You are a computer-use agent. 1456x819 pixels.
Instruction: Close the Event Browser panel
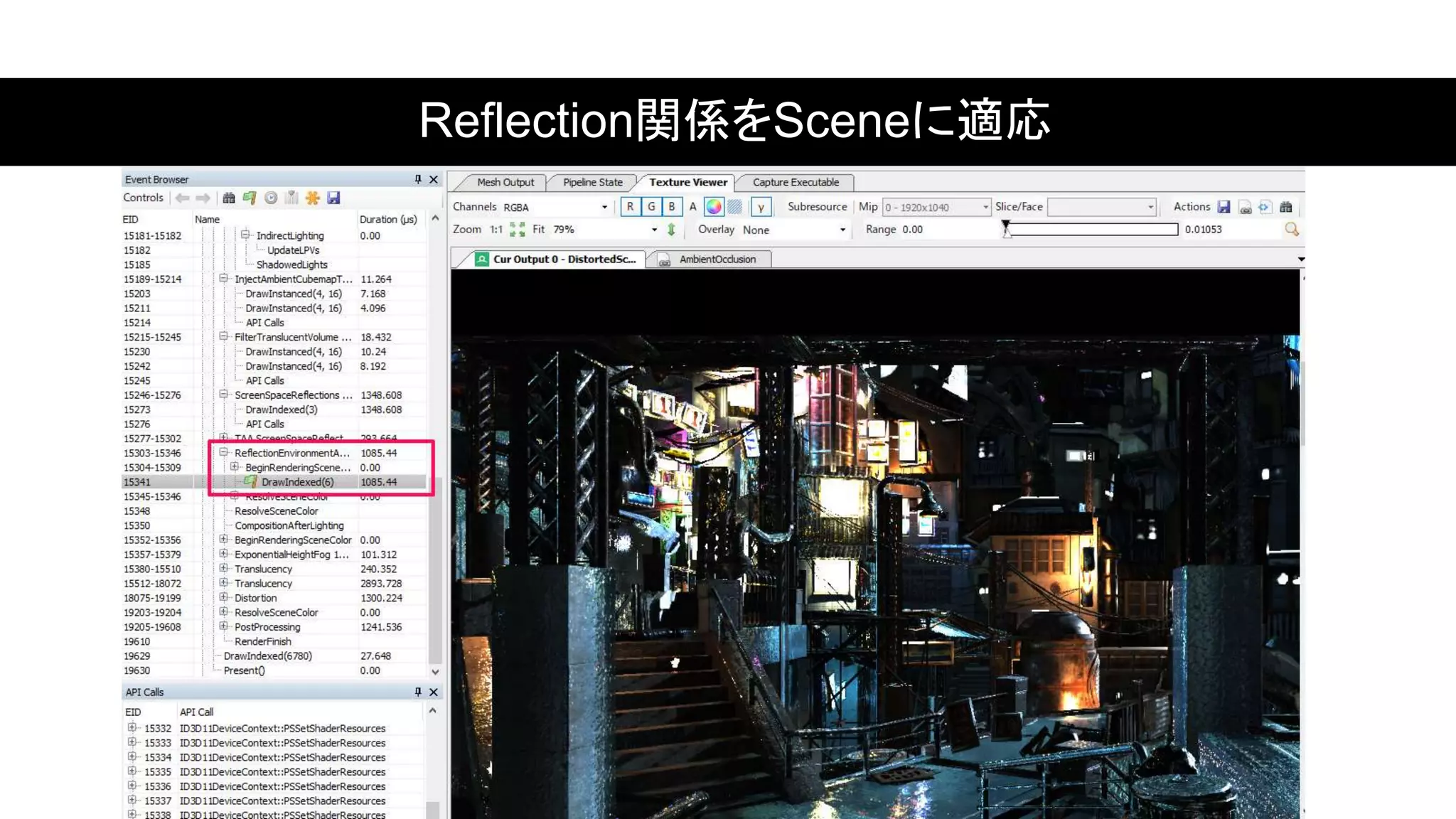point(434,179)
